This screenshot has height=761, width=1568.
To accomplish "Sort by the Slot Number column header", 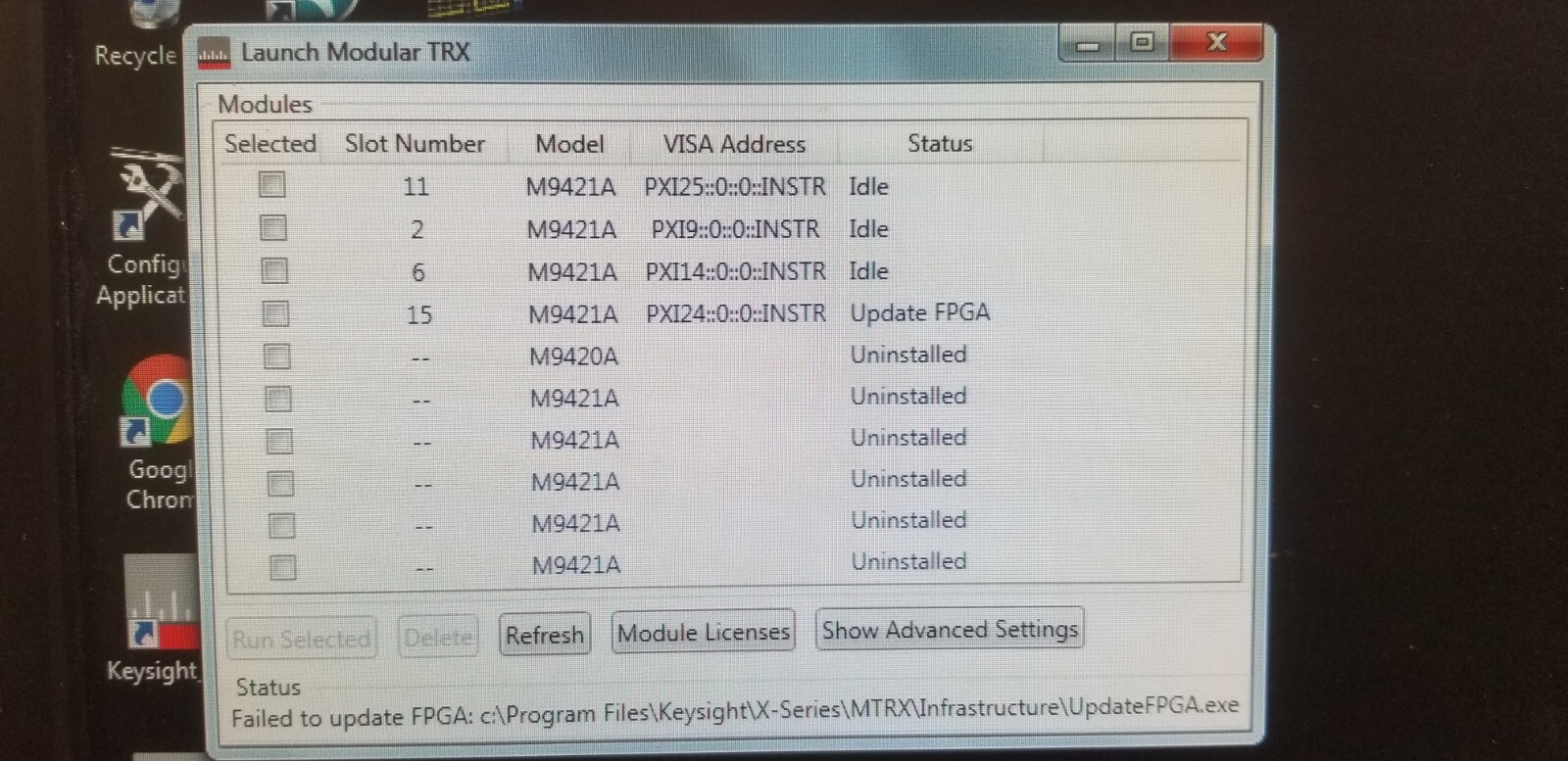I will tap(415, 144).
